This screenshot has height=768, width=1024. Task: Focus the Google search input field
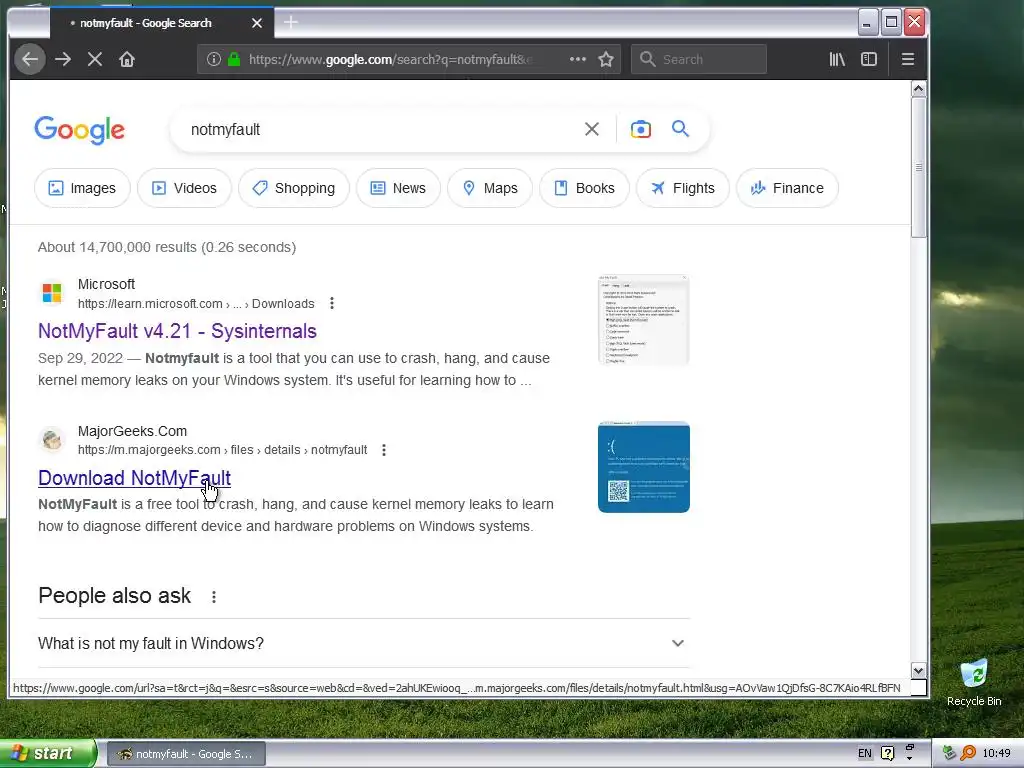379,129
